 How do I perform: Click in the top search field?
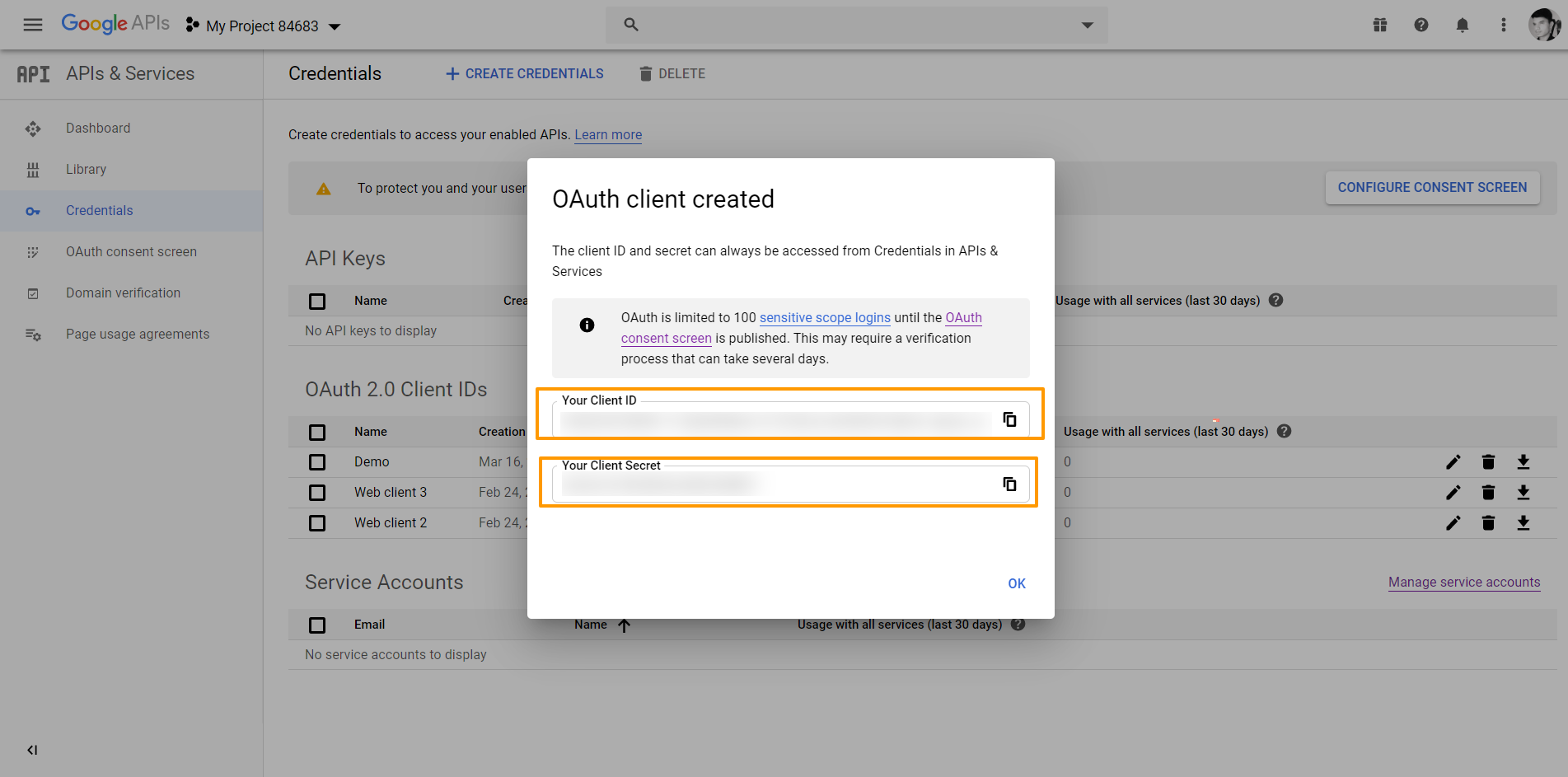point(857,25)
